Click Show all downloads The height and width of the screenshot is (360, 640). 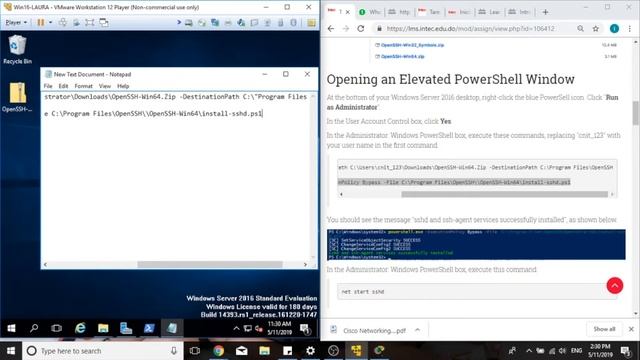604,329
